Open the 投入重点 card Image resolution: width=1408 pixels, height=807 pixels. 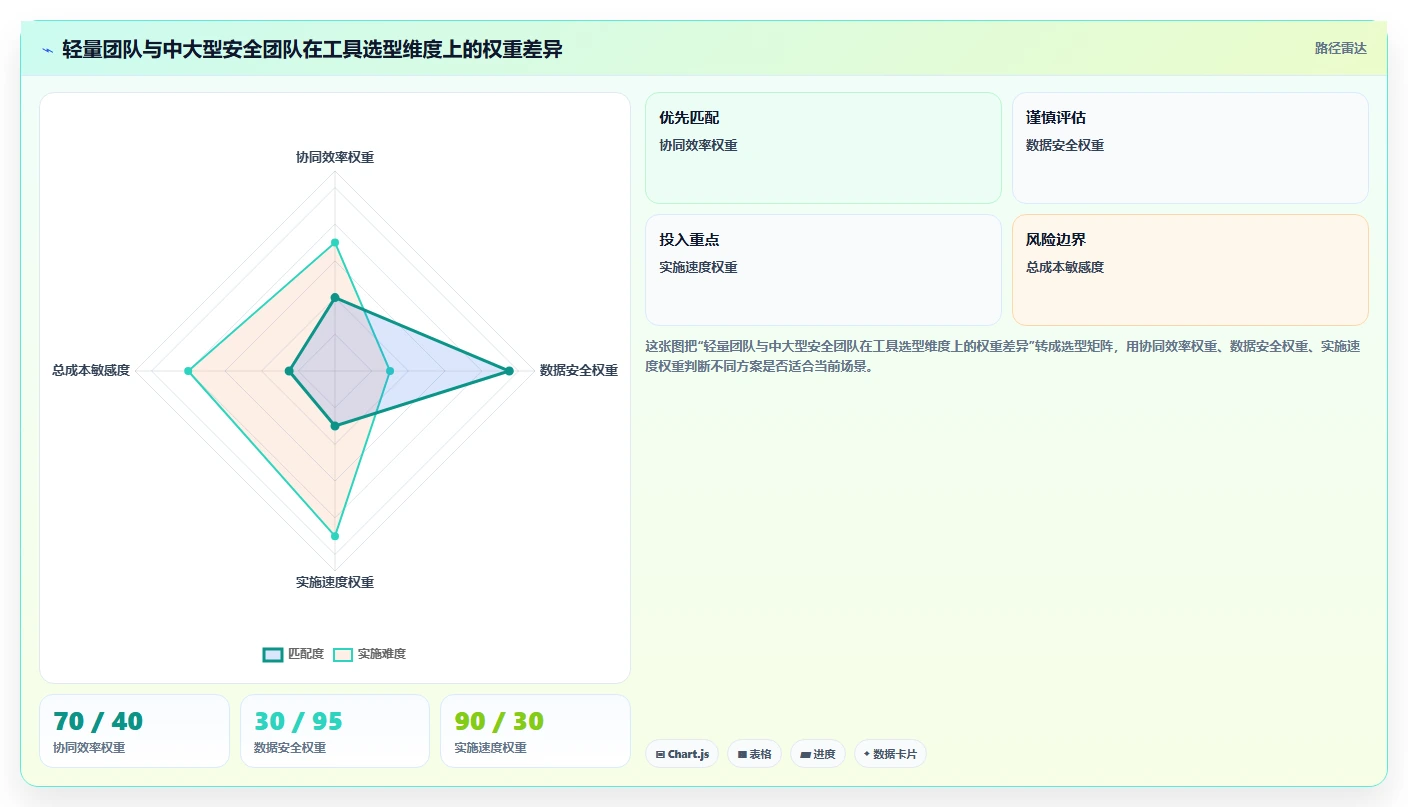(x=823, y=270)
